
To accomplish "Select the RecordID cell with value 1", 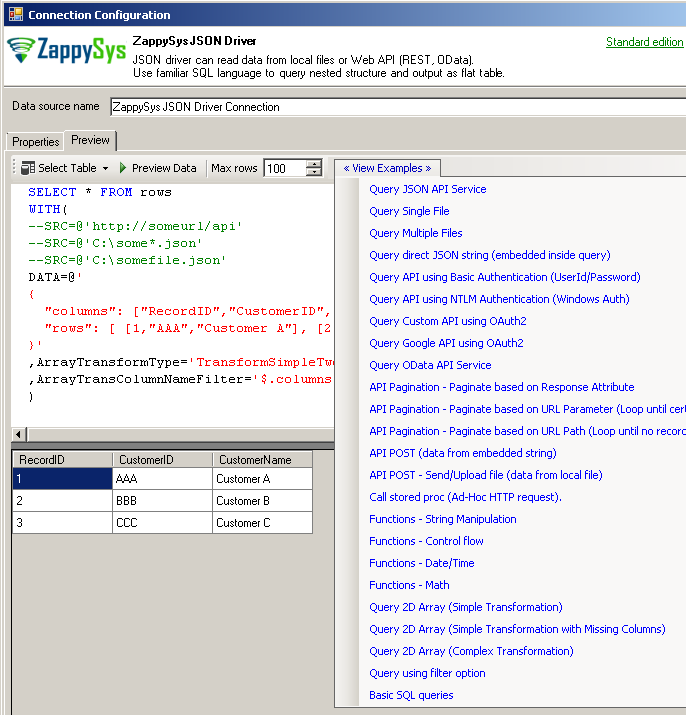I will (62, 479).
